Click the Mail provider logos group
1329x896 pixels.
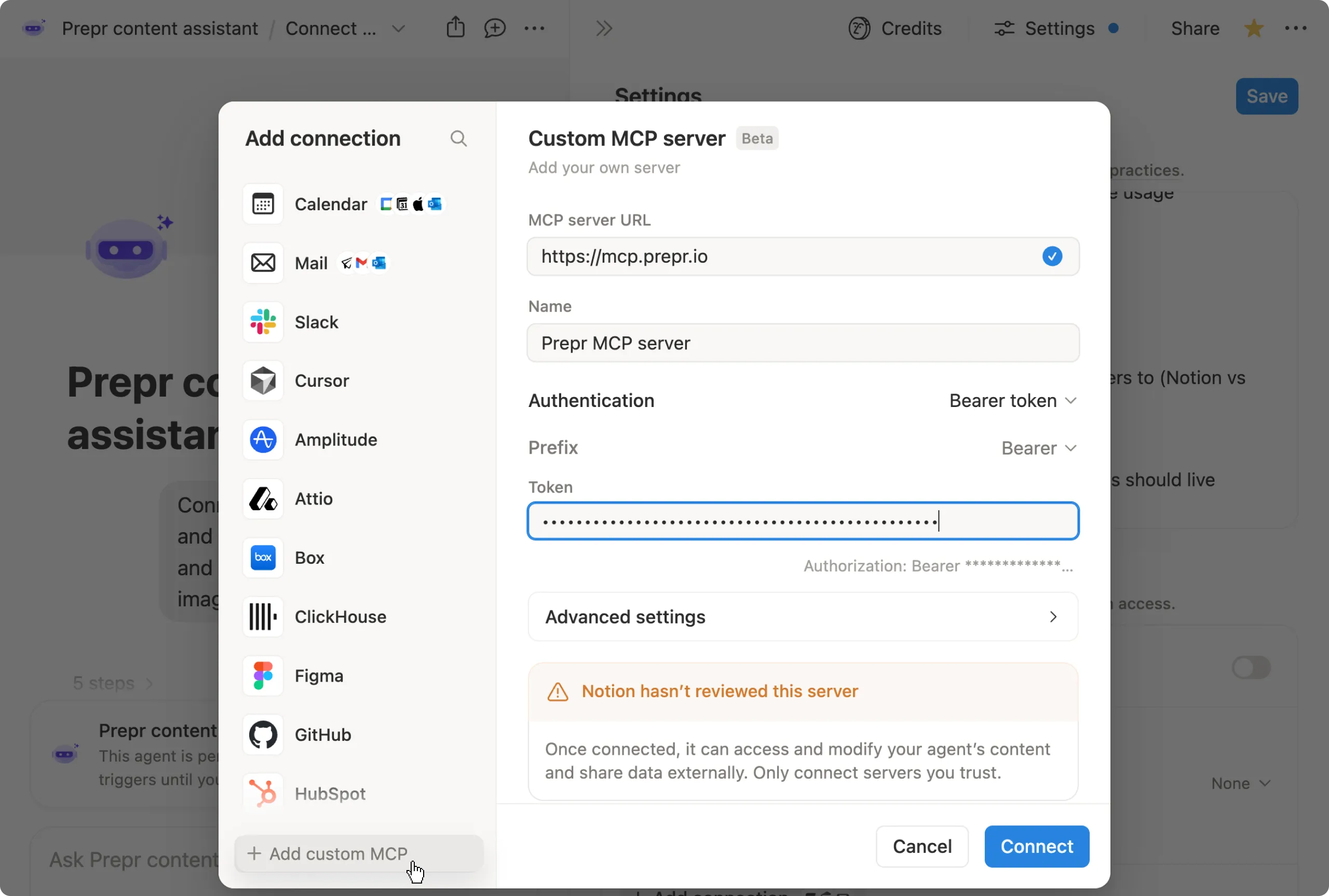point(363,263)
